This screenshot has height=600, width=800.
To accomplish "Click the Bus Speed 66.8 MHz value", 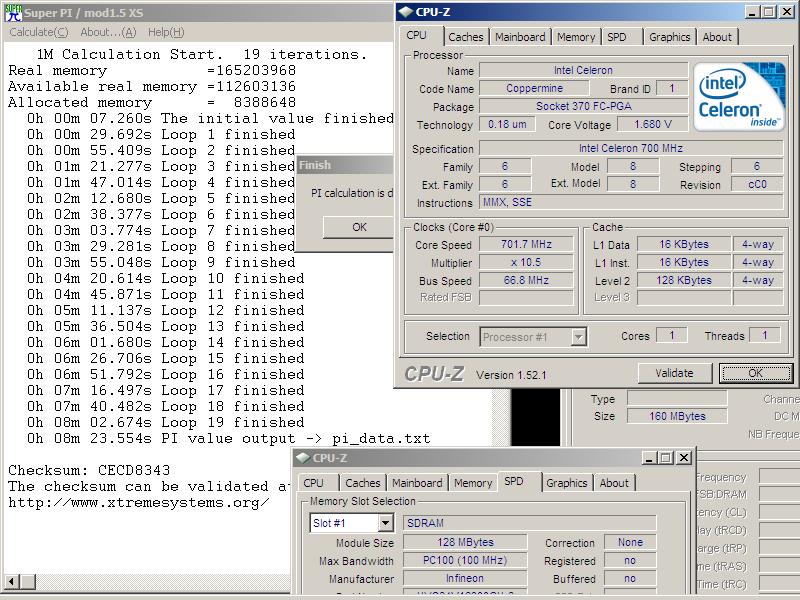I will (526, 280).
